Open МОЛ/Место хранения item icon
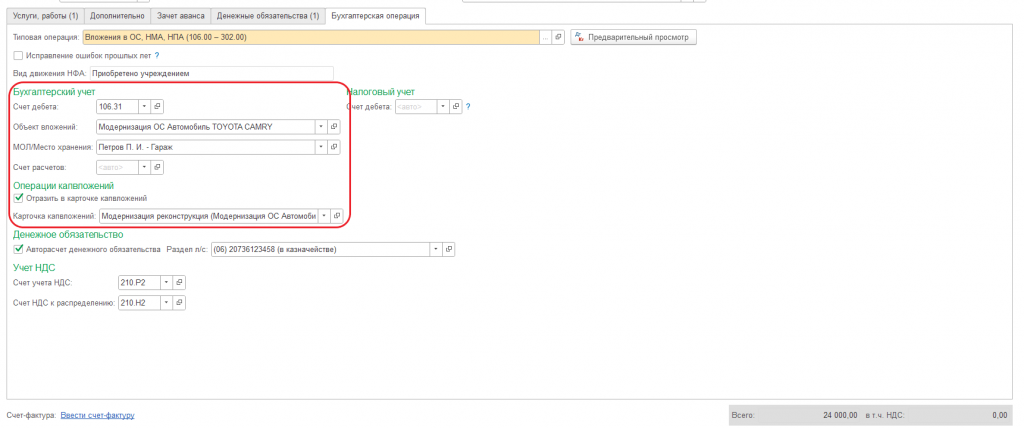Viewport: 1024px width, 428px height. (334, 147)
